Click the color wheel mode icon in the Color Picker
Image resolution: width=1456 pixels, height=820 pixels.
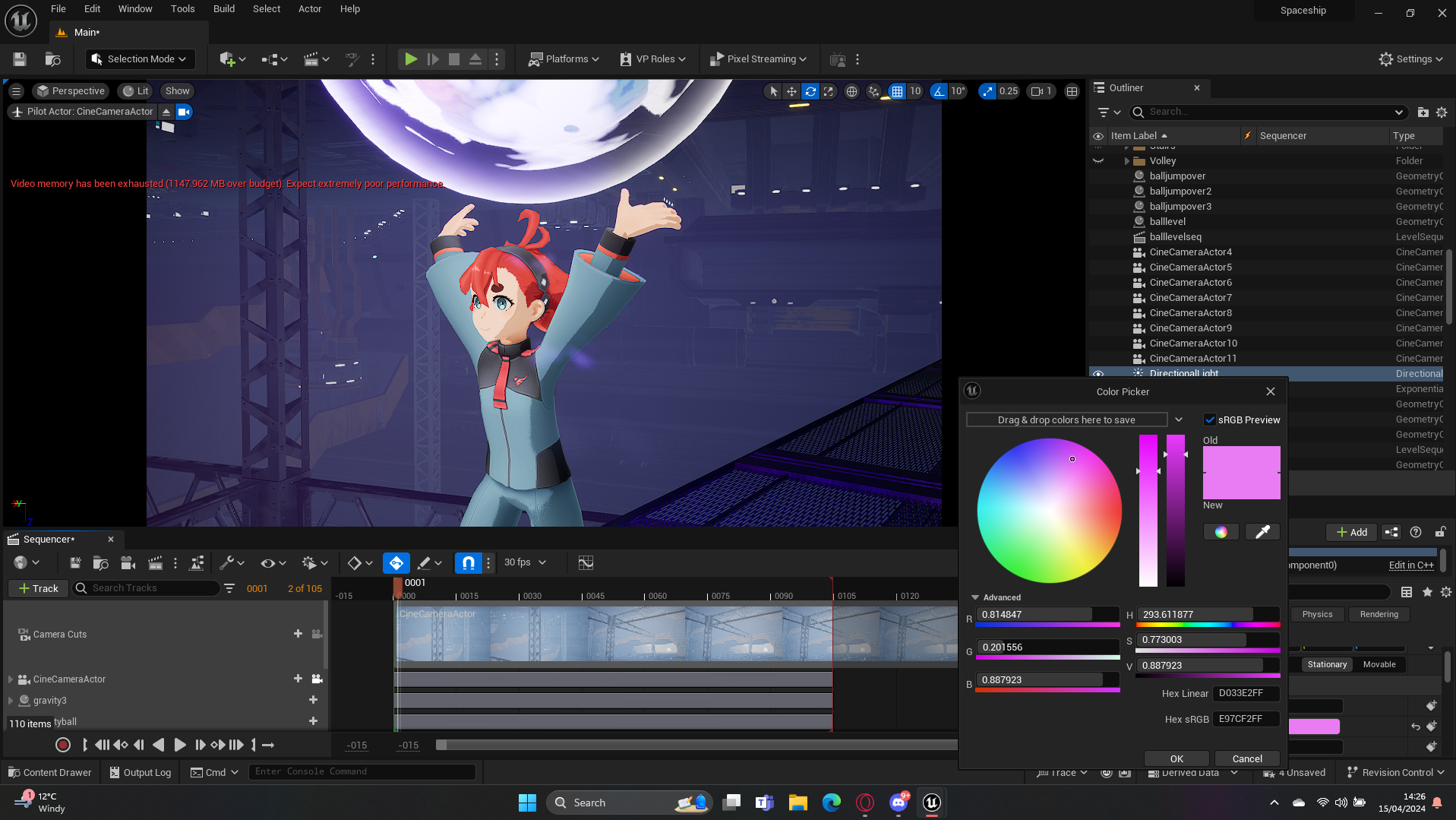[x=1221, y=532]
